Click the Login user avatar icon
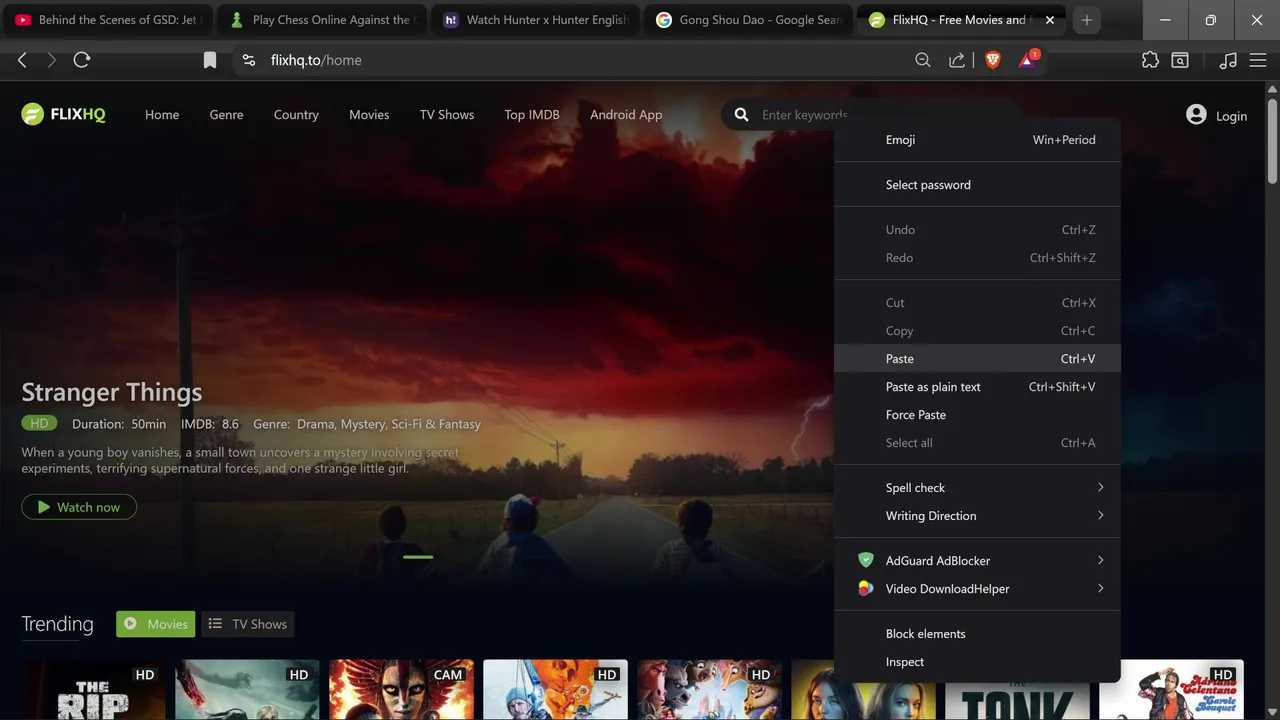The height and width of the screenshot is (720, 1280). pyautogui.click(x=1196, y=115)
